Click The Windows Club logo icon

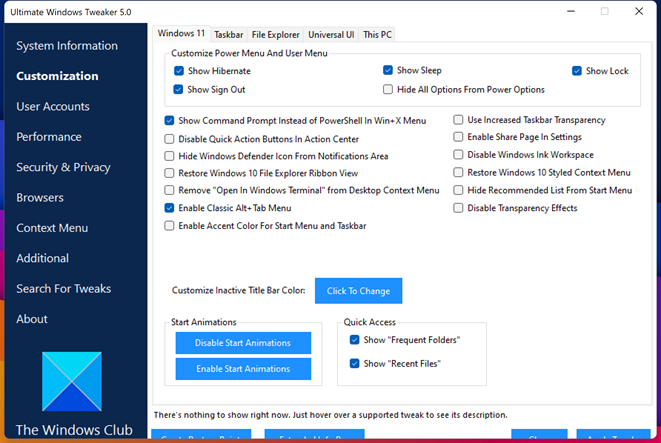point(72,381)
